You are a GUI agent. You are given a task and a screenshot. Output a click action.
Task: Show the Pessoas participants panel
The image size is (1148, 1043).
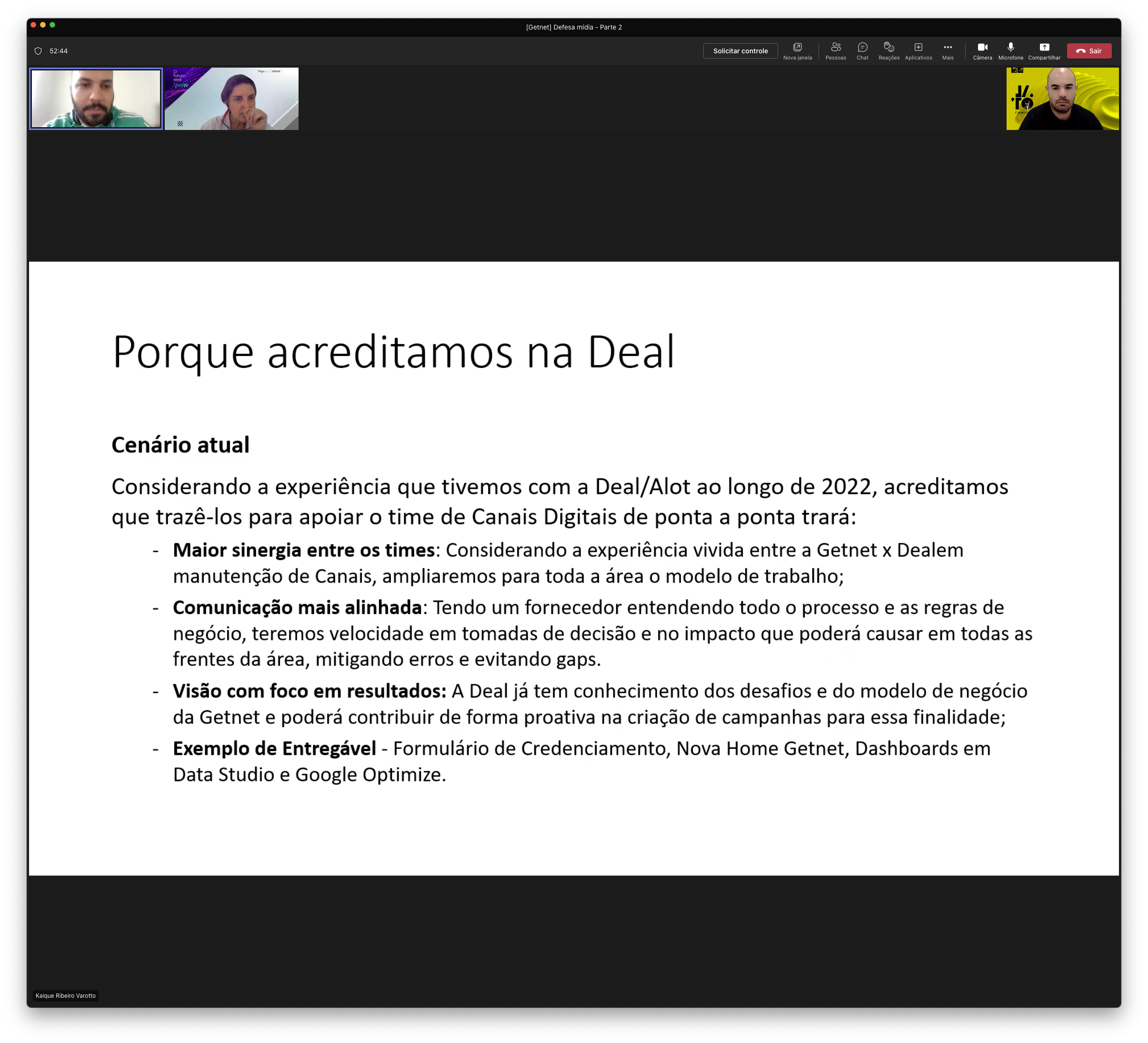[835, 50]
